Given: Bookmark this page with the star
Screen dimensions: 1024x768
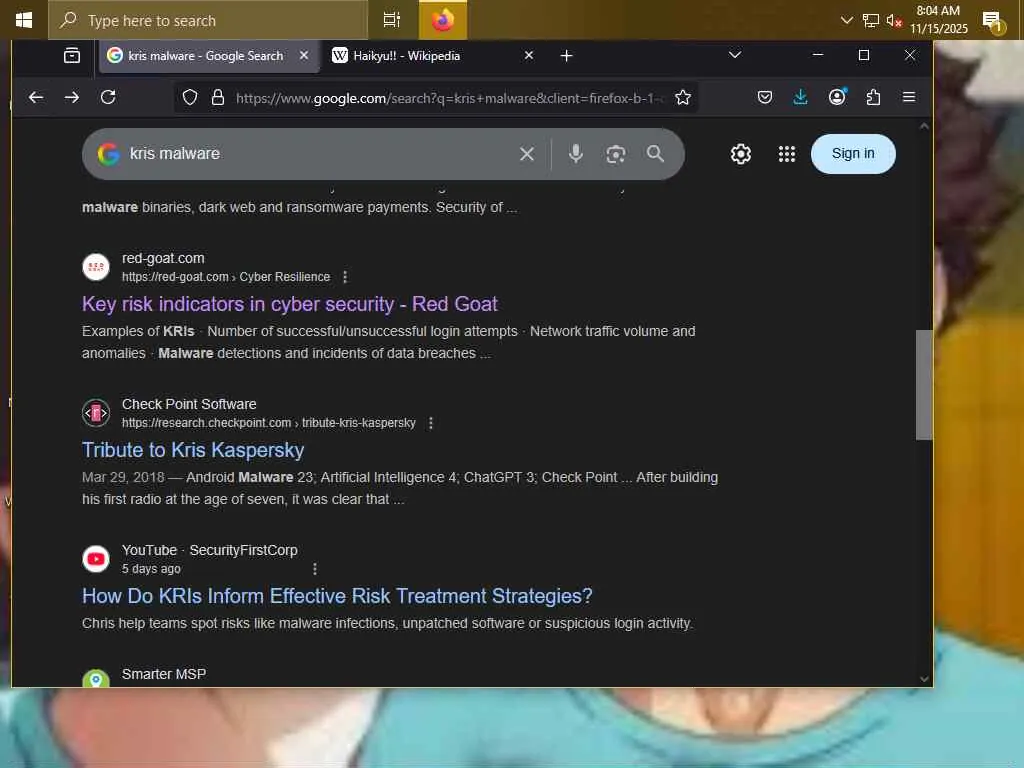Looking at the screenshot, I should pos(683,98).
